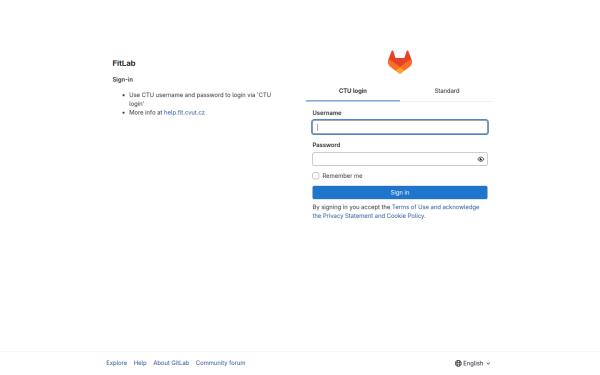Switch to the Standard tab
This screenshot has height=375, width=600.
coord(447,91)
